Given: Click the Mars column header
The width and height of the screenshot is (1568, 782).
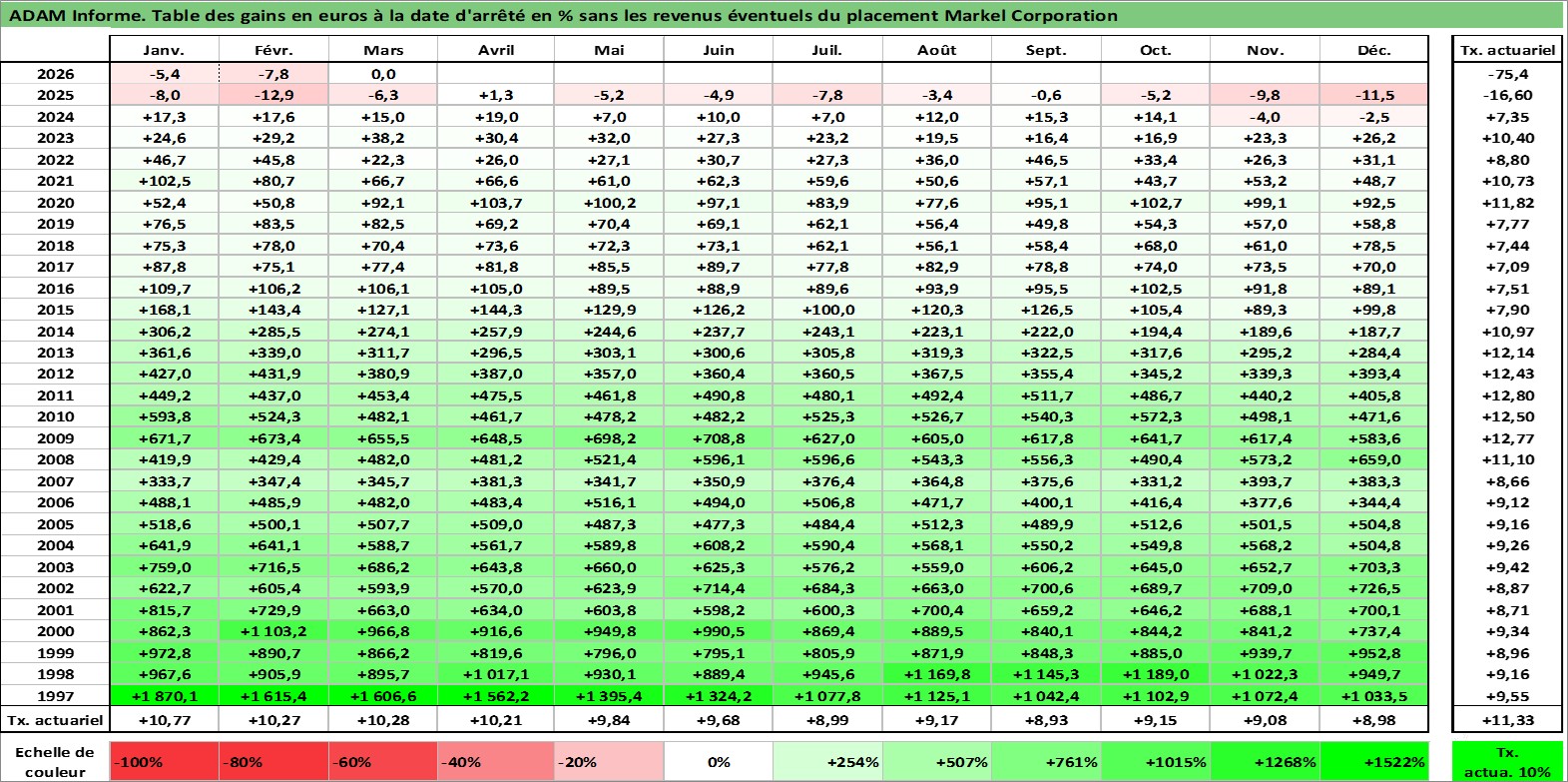Looking at the screenshot, I should (x=383, y=50).
